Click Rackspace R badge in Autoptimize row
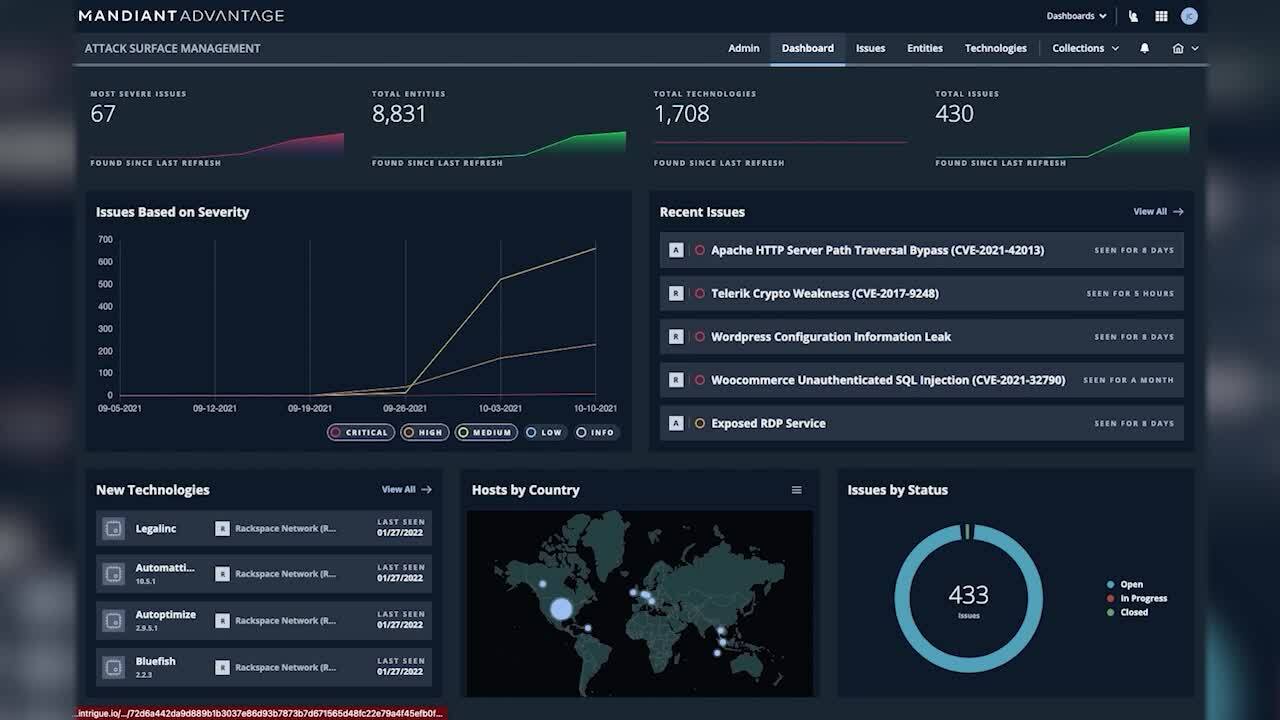Image resolution: width=1280 pixels, height=720 pixels. (222, 621)
